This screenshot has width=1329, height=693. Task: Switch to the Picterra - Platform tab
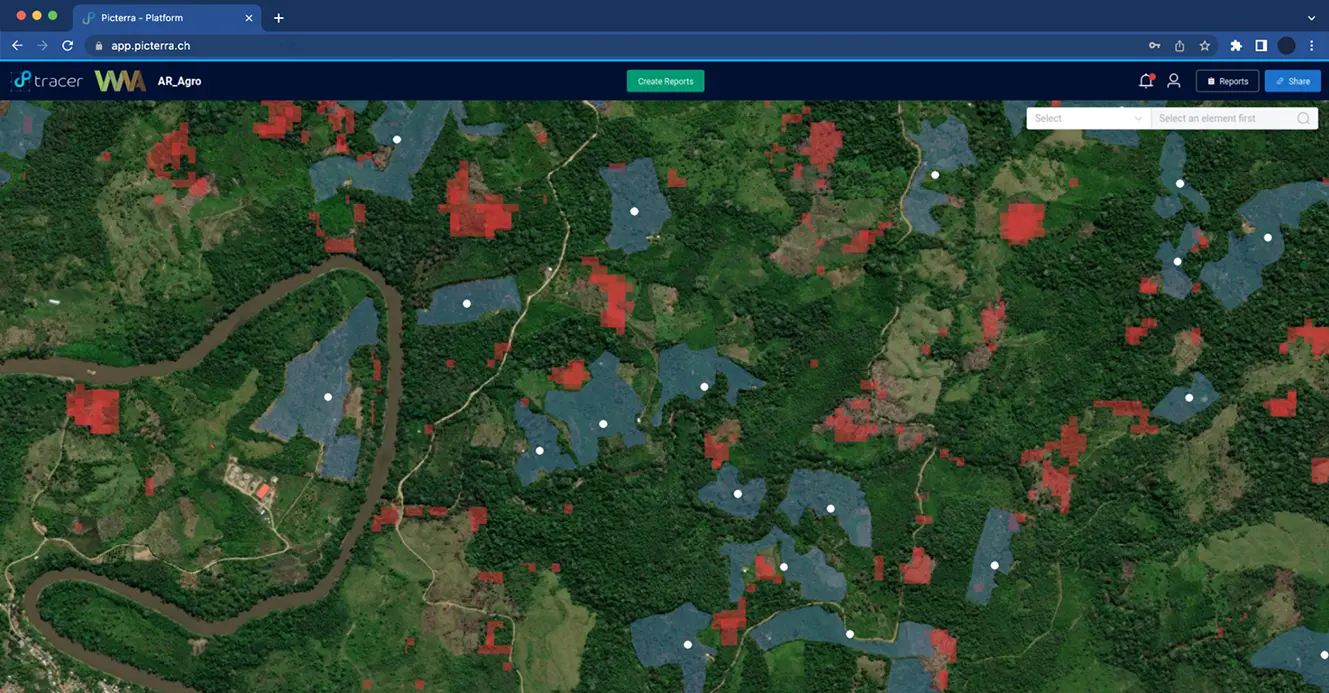(160, 18)
